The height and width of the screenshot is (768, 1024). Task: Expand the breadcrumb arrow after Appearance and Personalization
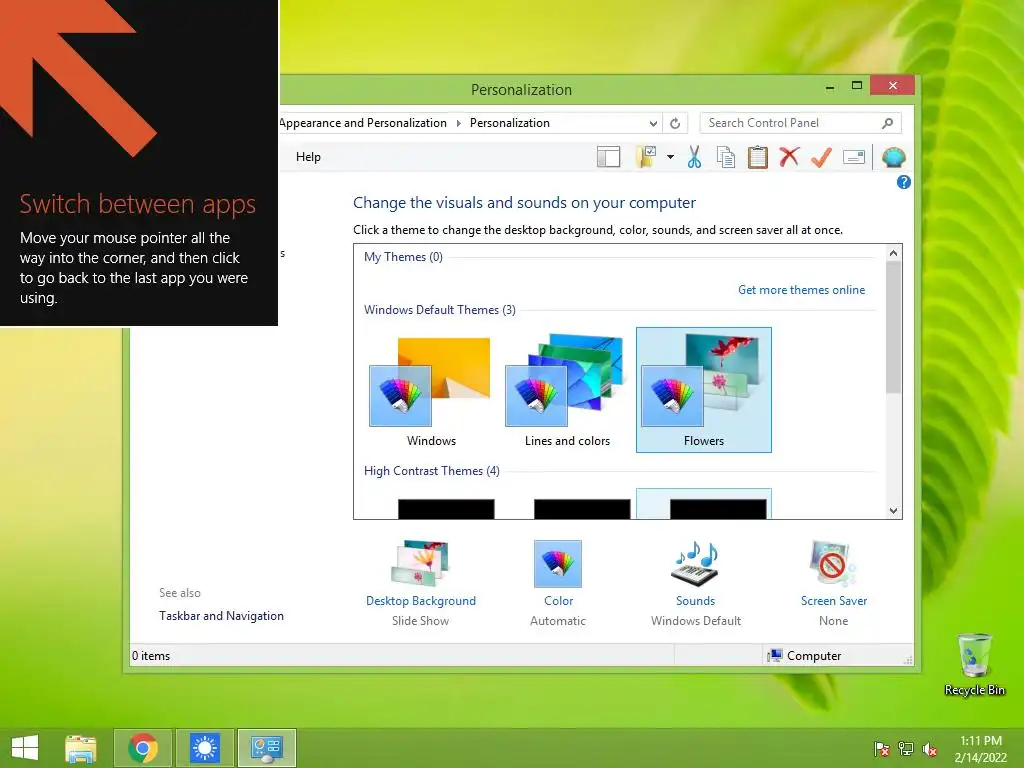[x=458, y=123]
